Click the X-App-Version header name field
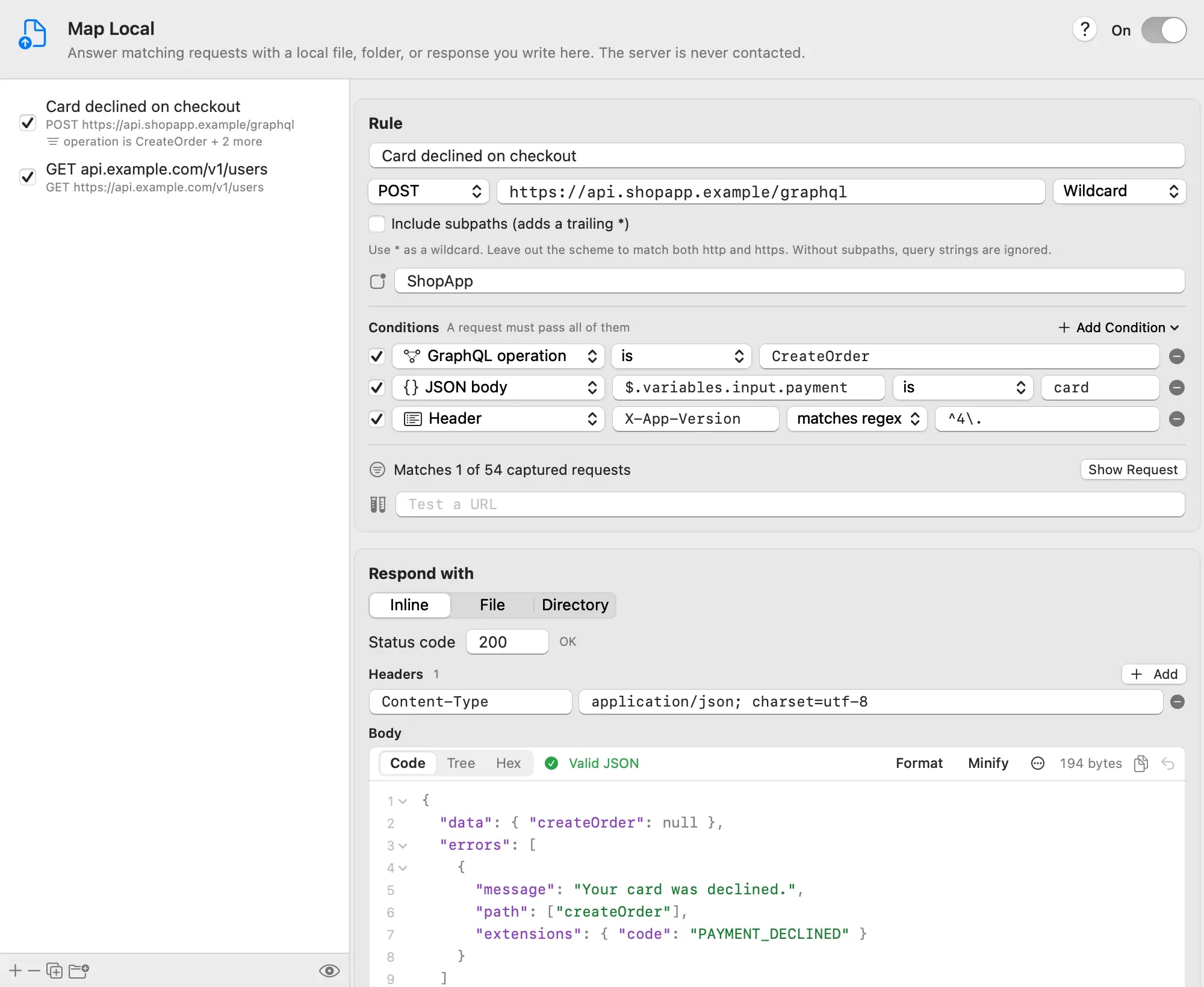 695,419
